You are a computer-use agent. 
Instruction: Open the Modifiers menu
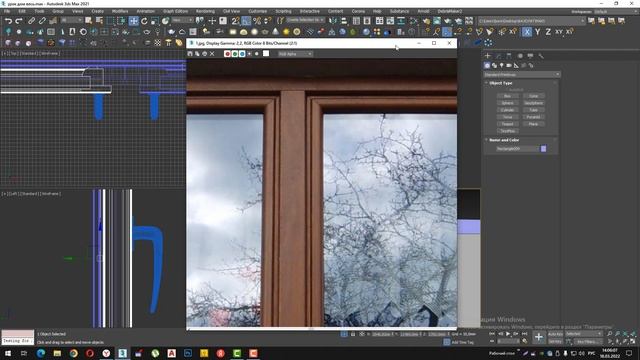[120, 11]
